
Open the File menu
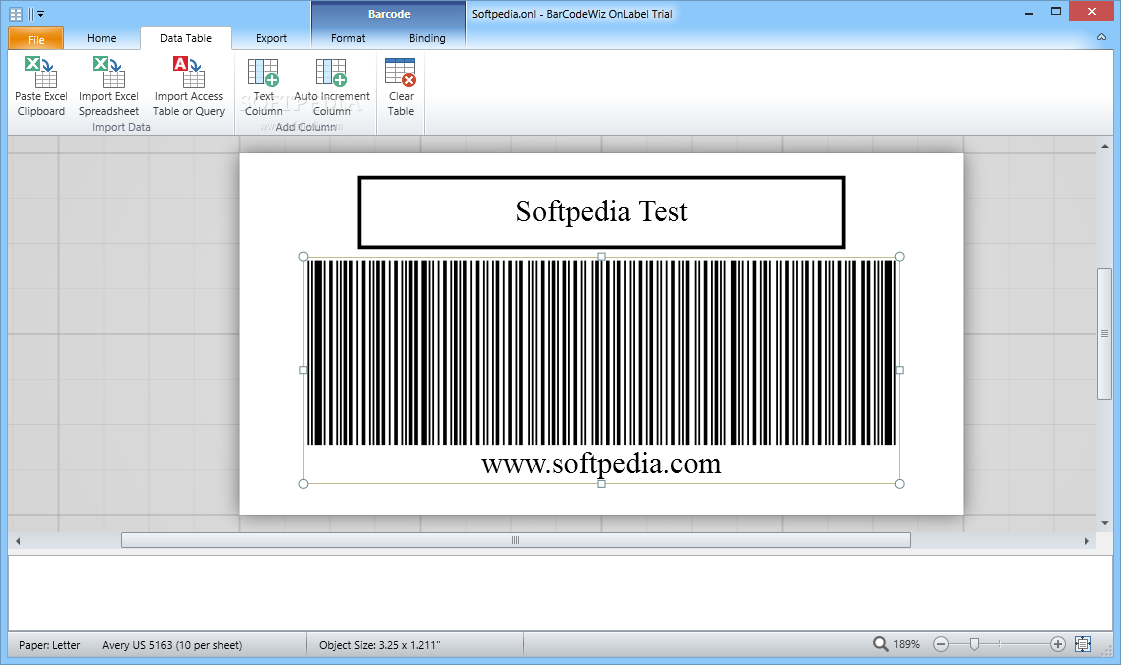[36, 39]
